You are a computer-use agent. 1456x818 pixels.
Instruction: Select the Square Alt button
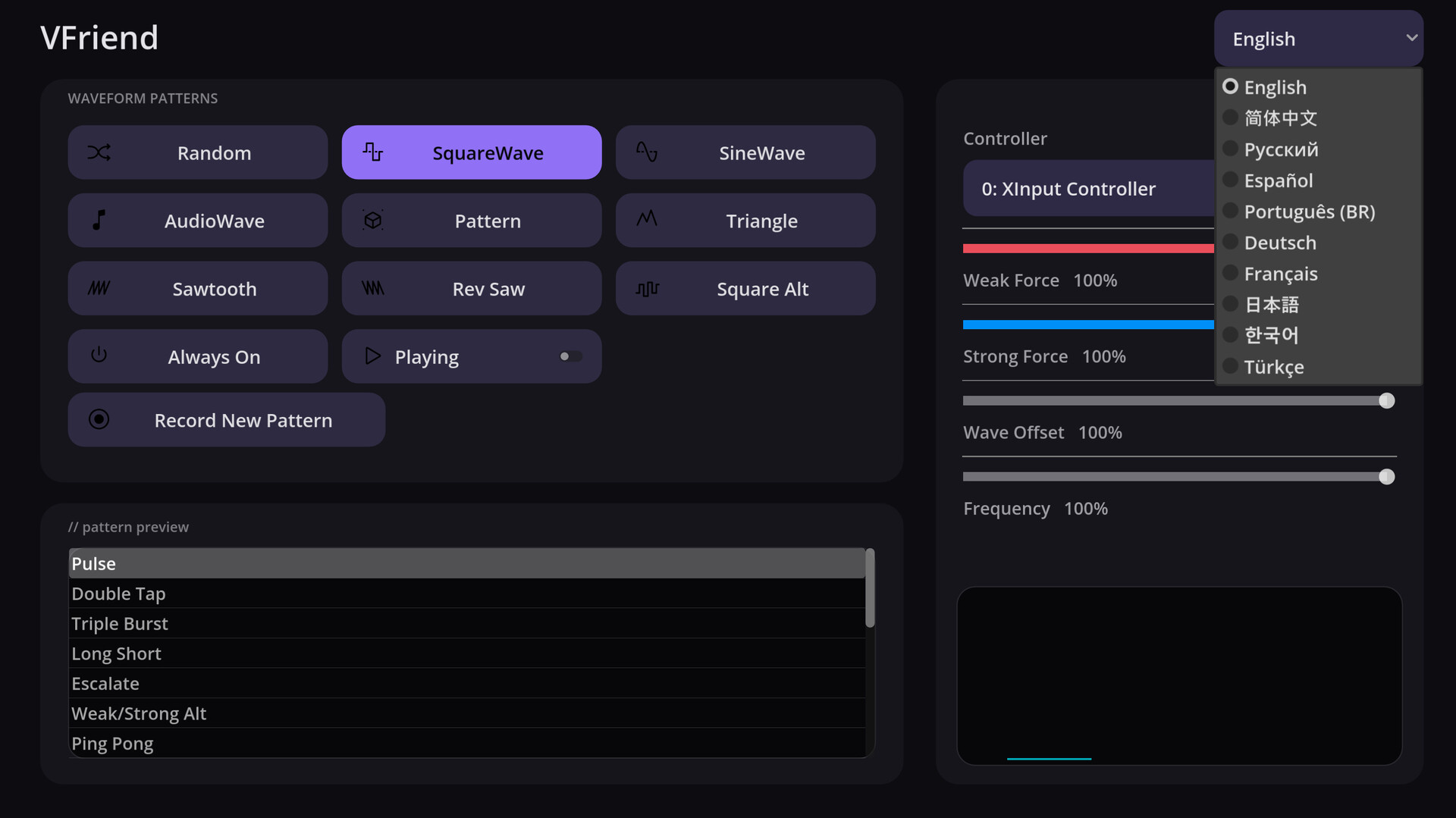[x=745, y=288]
